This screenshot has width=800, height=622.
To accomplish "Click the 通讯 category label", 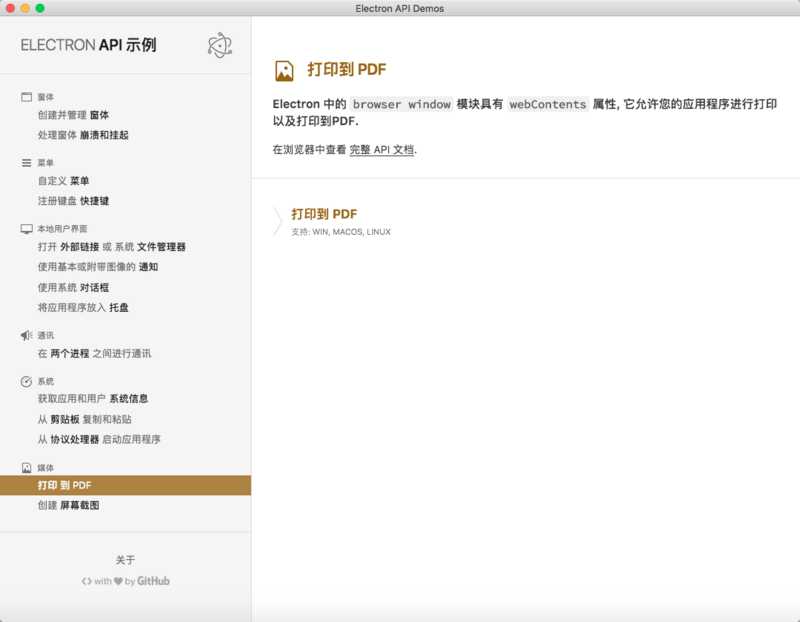I will [45, 335].
